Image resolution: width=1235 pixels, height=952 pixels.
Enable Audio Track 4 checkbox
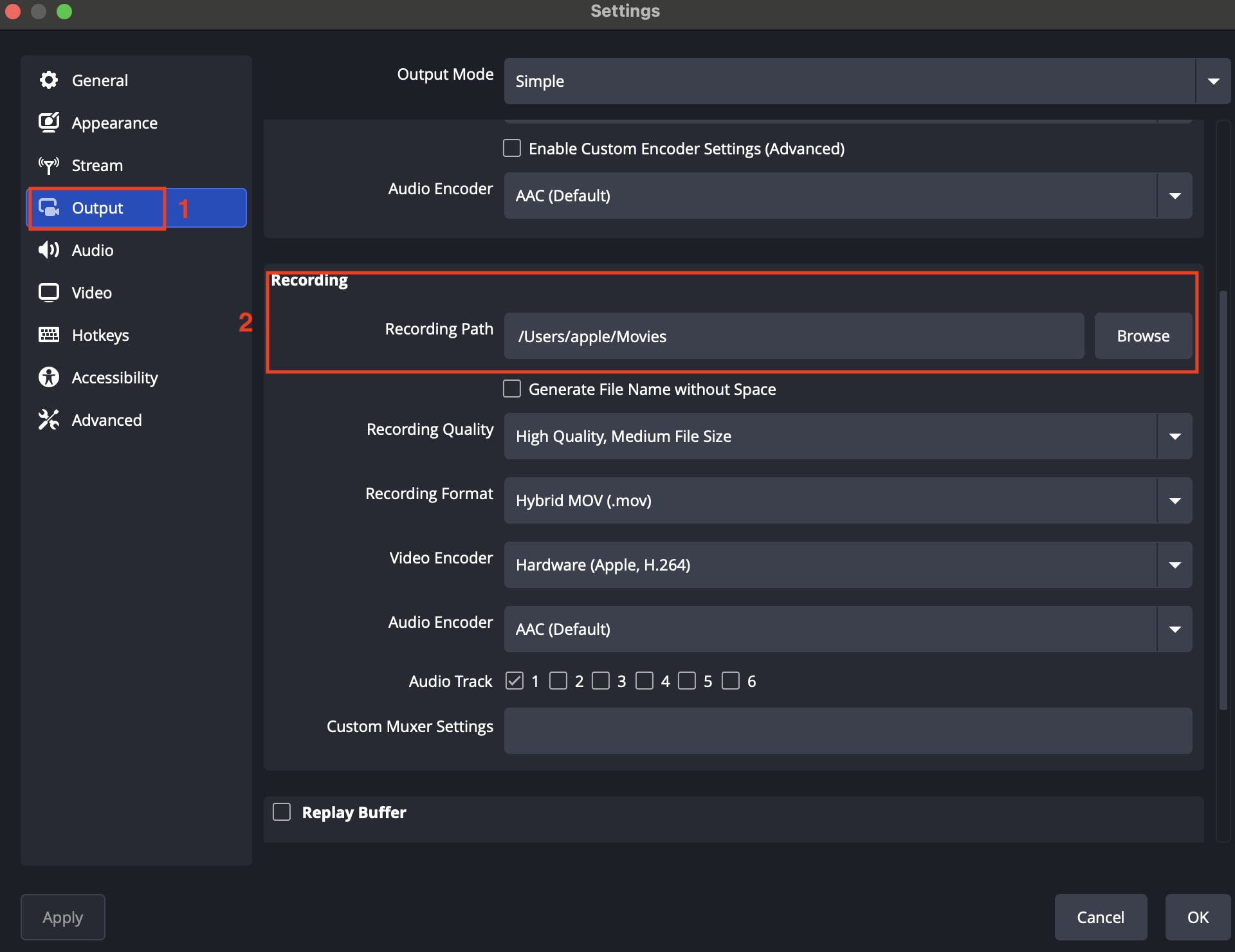tap(645, 681)
